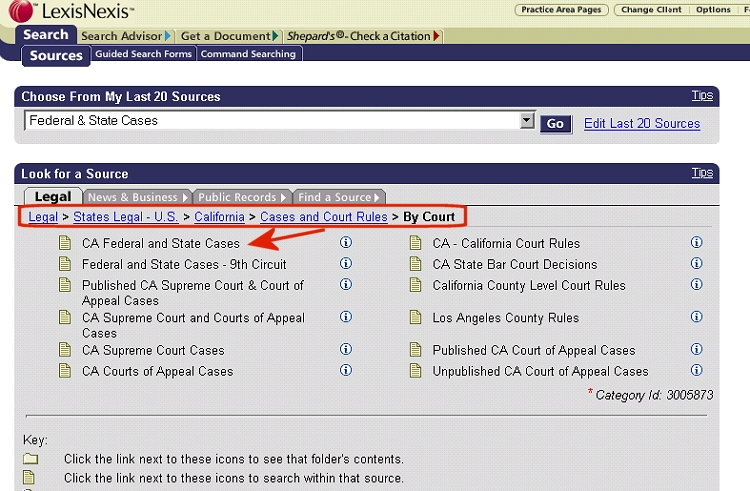The height and width of the screenshot is (491, 750).
Task: Select the Search main tab
Action: [46, 34]
